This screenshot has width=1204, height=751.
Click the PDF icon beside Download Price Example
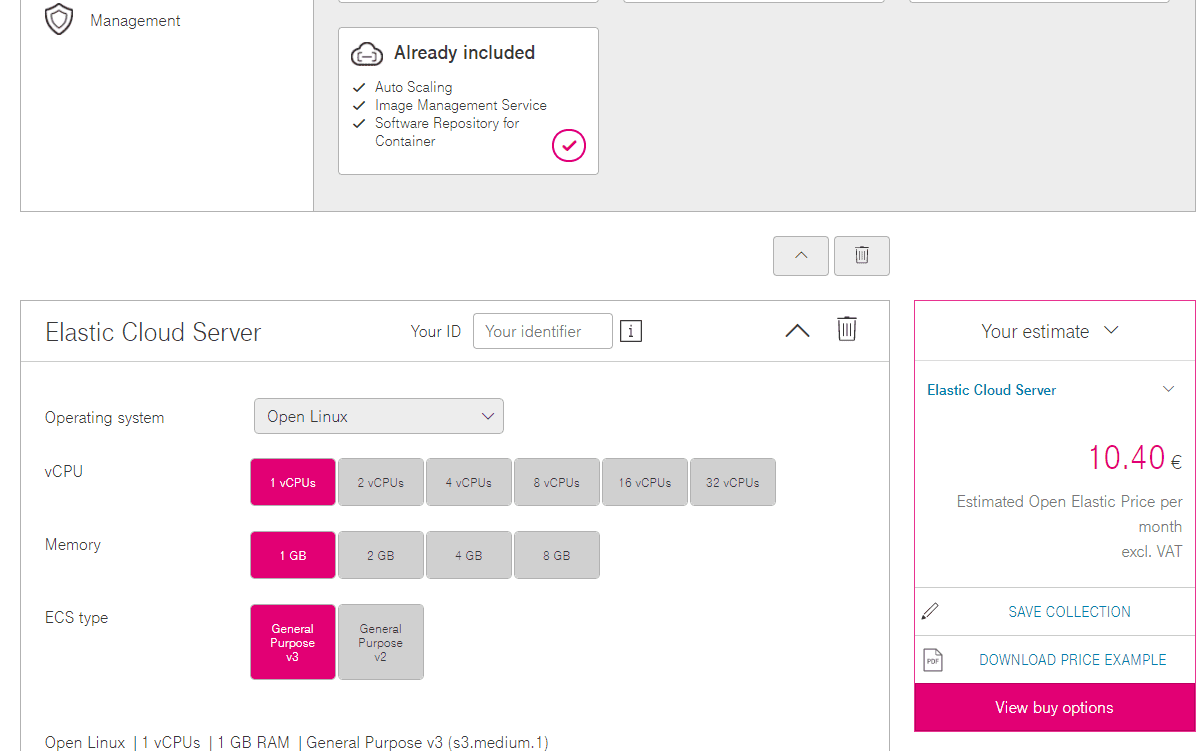tap(932, 660)
